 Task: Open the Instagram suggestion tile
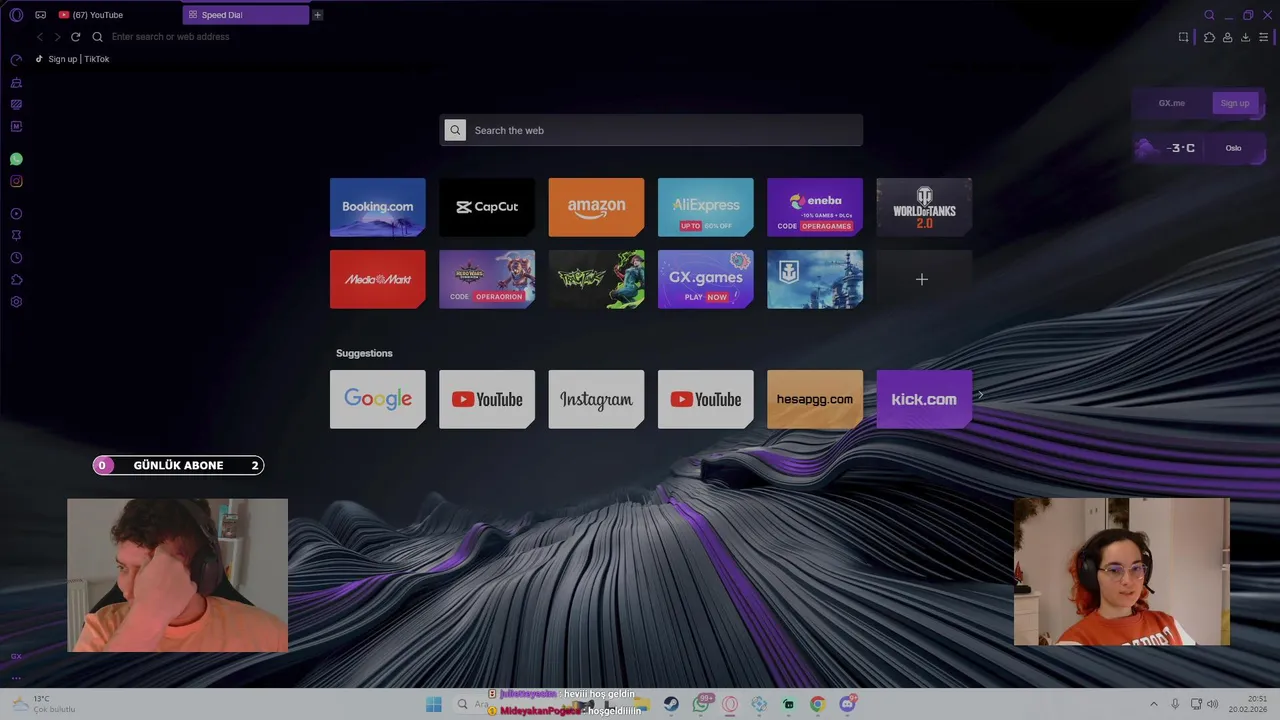pos(596,399)
